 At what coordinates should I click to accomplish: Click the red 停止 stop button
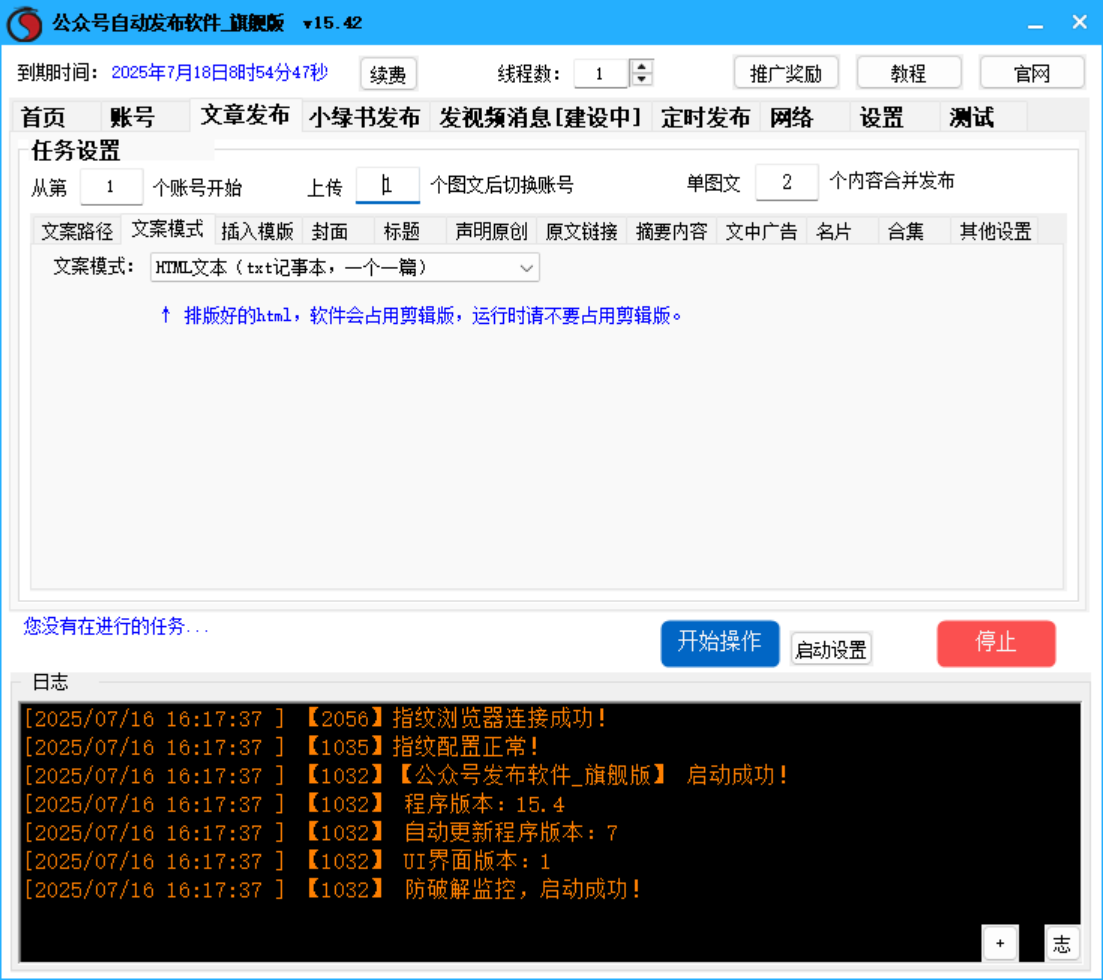point(996,643)
